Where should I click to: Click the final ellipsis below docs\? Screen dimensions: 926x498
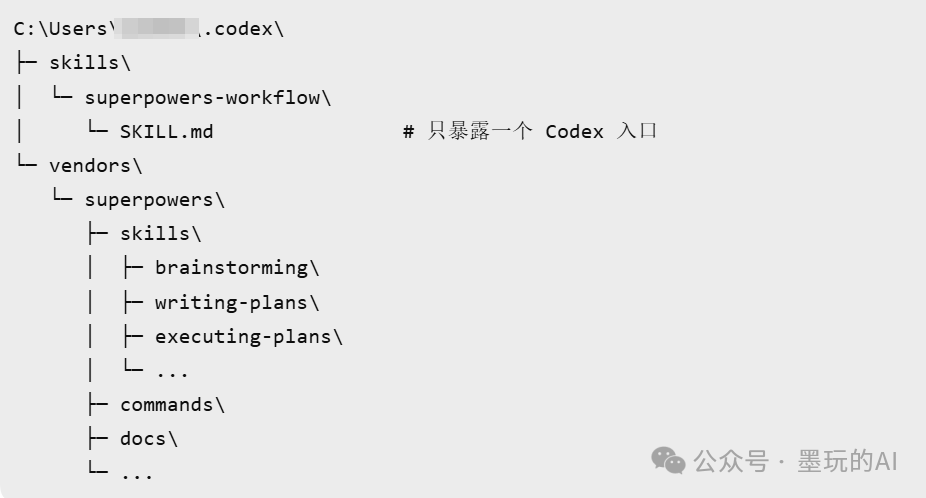click(x=137, y=473)
